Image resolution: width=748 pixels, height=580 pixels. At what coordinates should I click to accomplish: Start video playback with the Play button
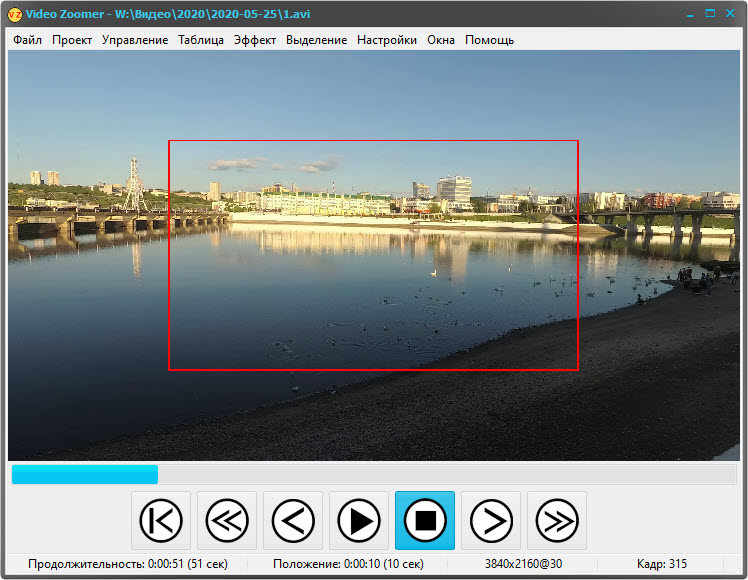click(x=359, y=520)
